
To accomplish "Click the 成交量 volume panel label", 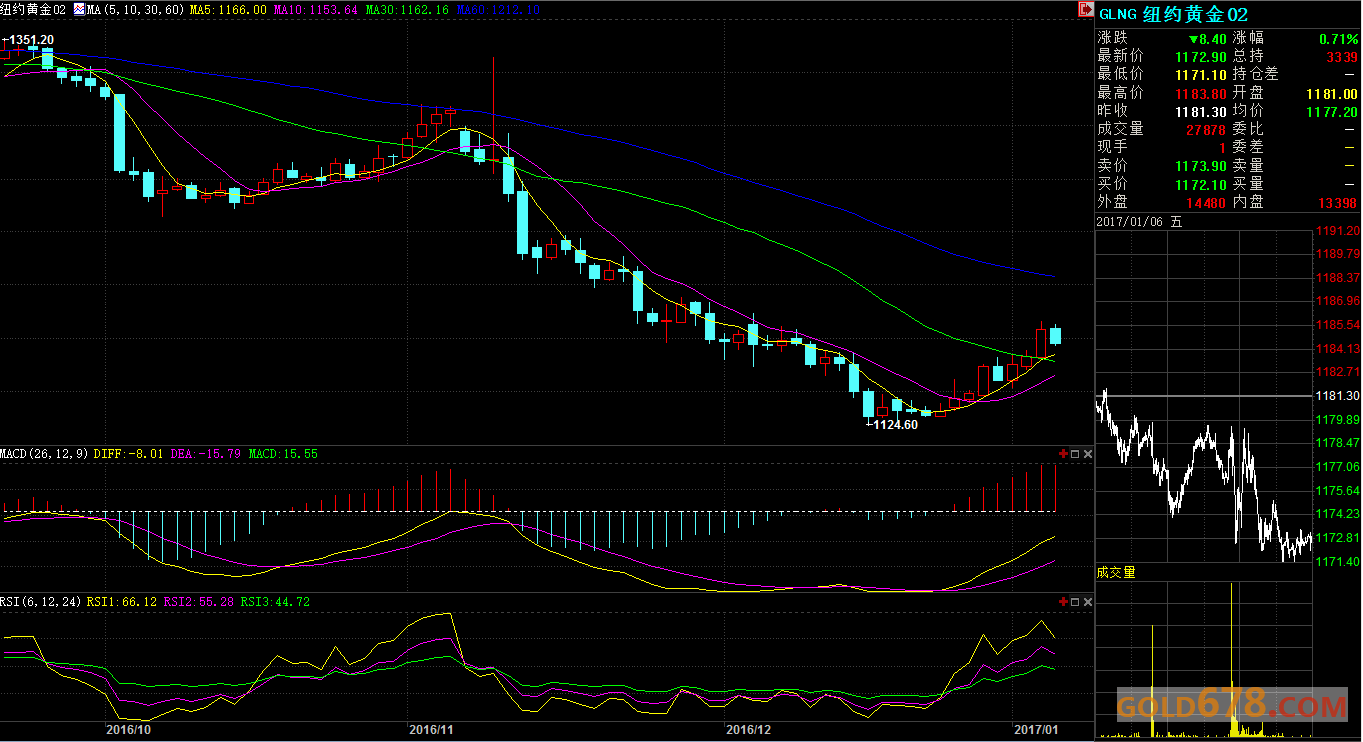I will 1116,573.
